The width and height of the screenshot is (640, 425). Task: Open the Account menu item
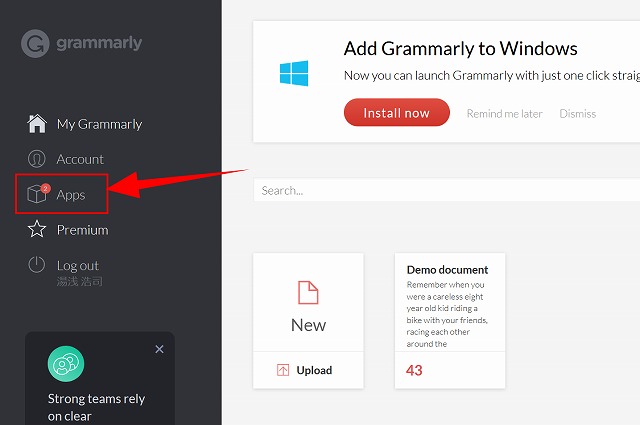[x=80, y=159]
